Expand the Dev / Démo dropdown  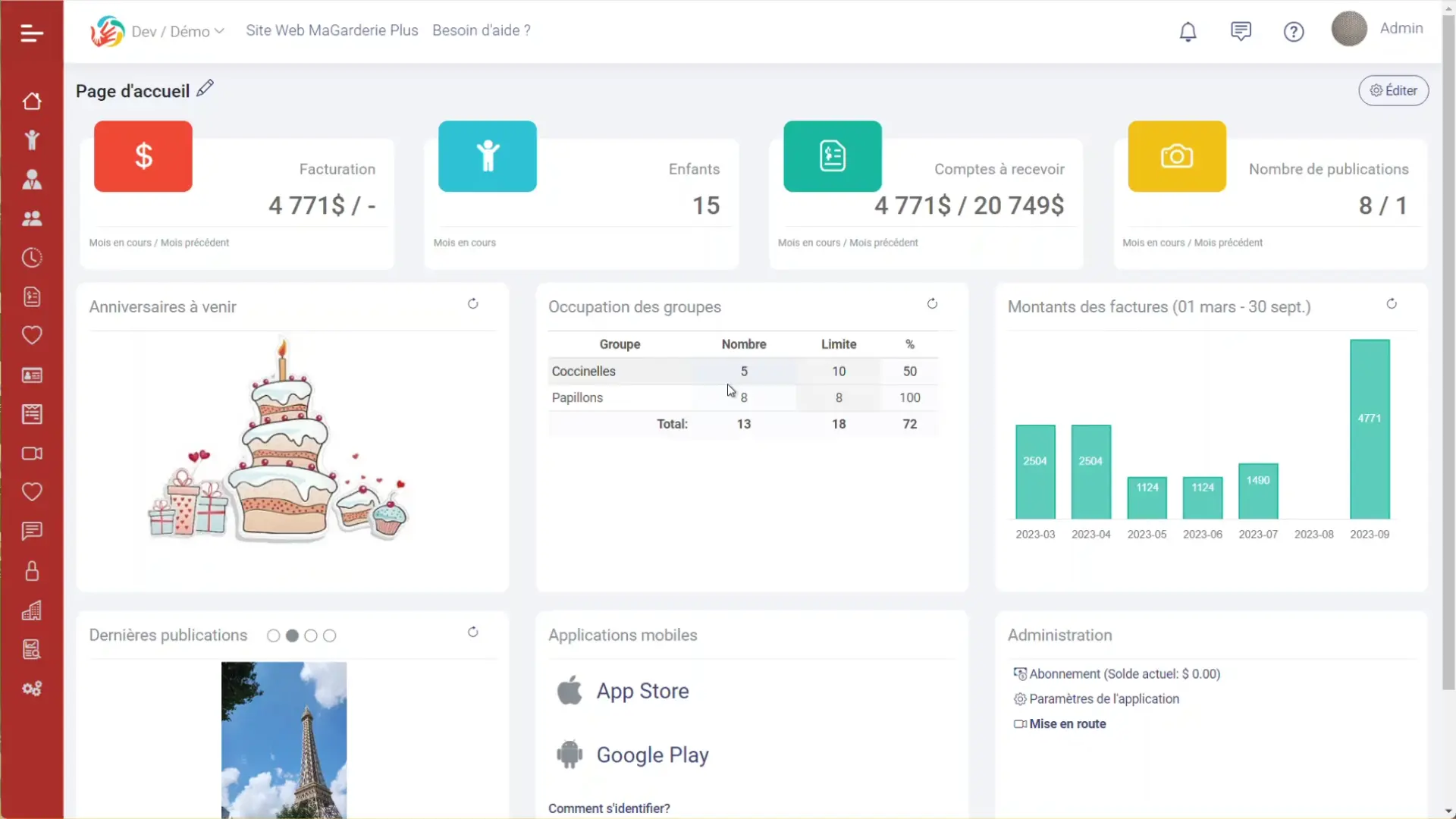tap(178, 31)
